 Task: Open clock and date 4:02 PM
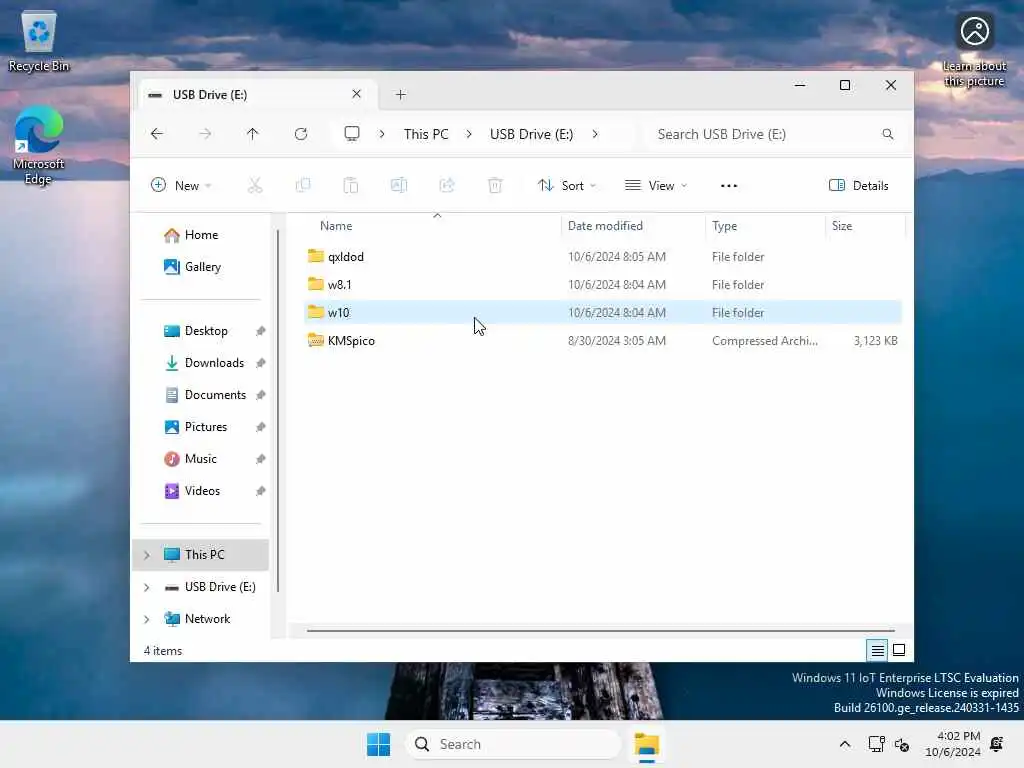[x=952, y=744]
